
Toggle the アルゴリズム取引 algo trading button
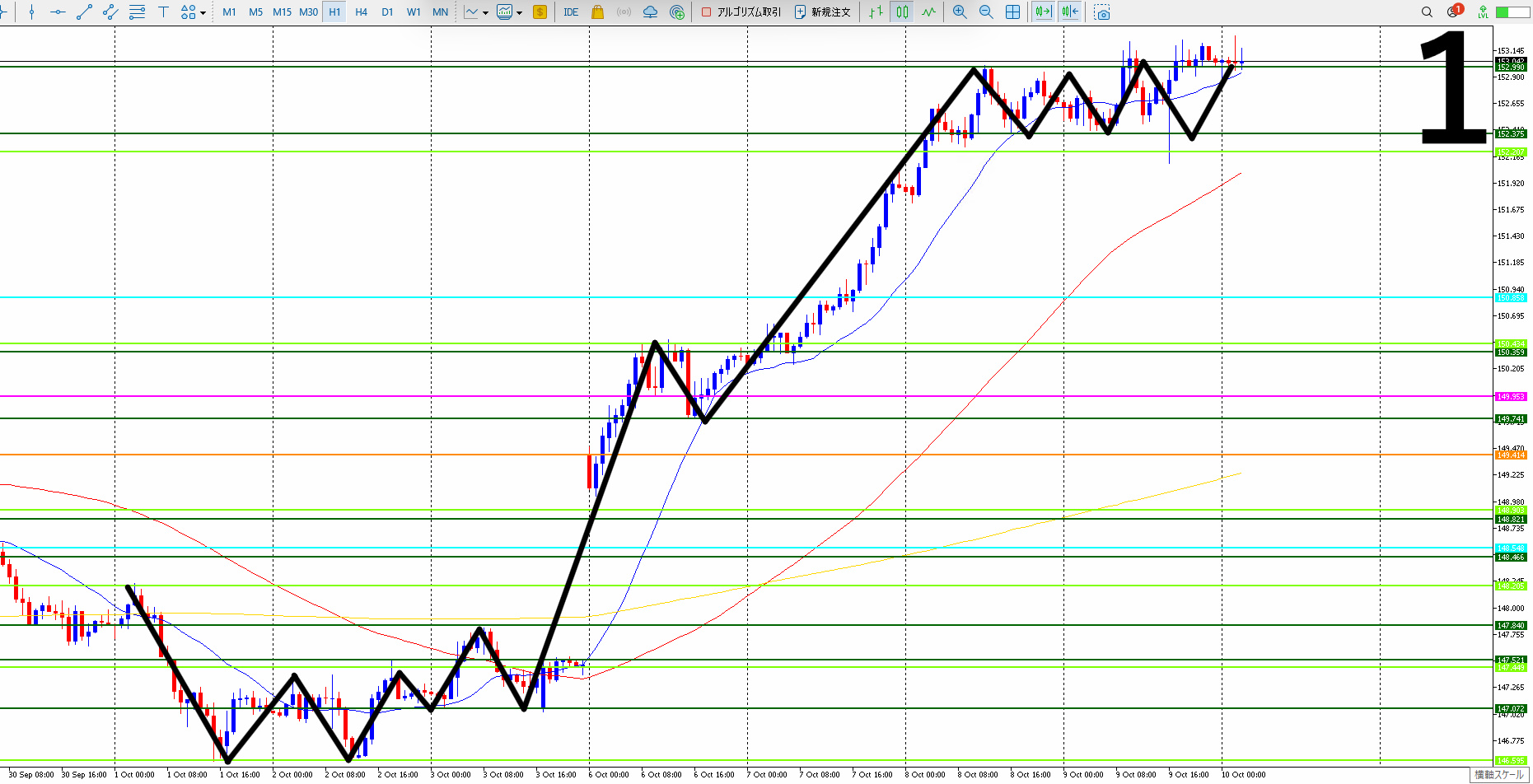(x=741, y=12)
